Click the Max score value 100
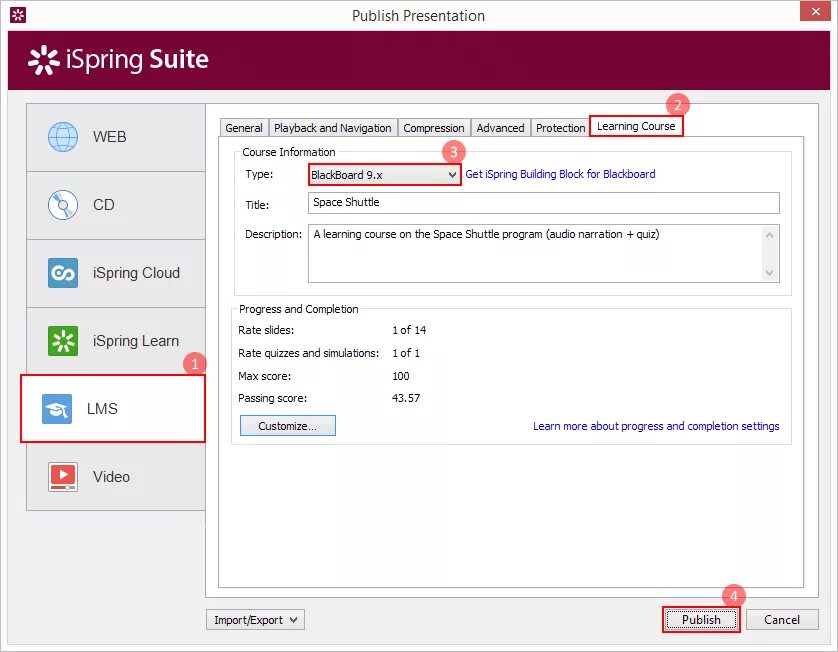 401,376
